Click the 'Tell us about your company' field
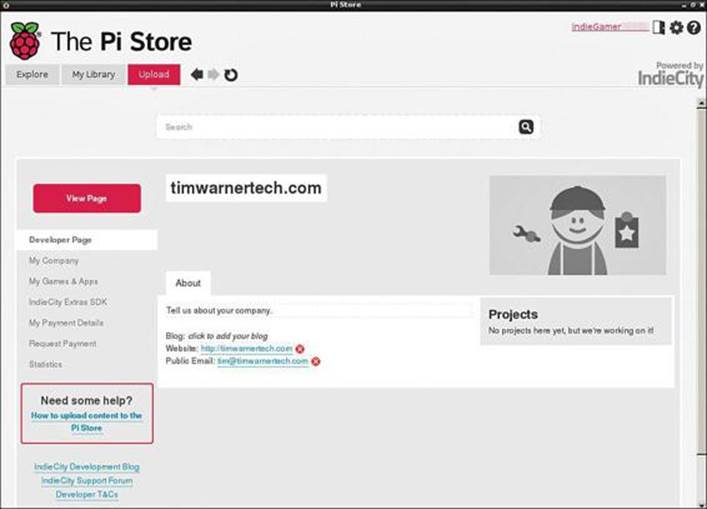This screenshot has height=509, width=707. point(318,311)
